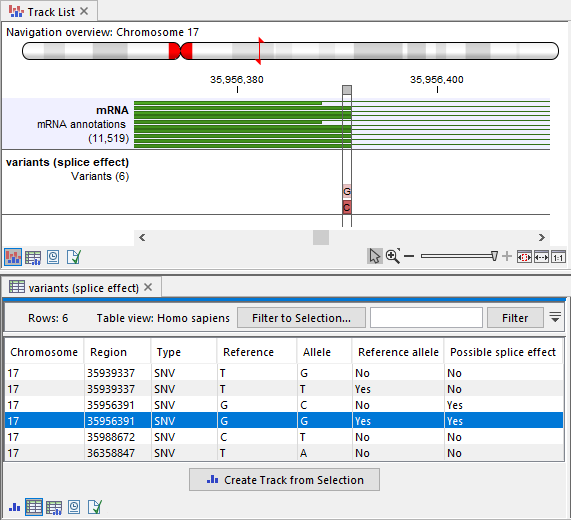Click the red centromere on chromosome ideogram
The image size is (571, 520).
pos(180,51)
